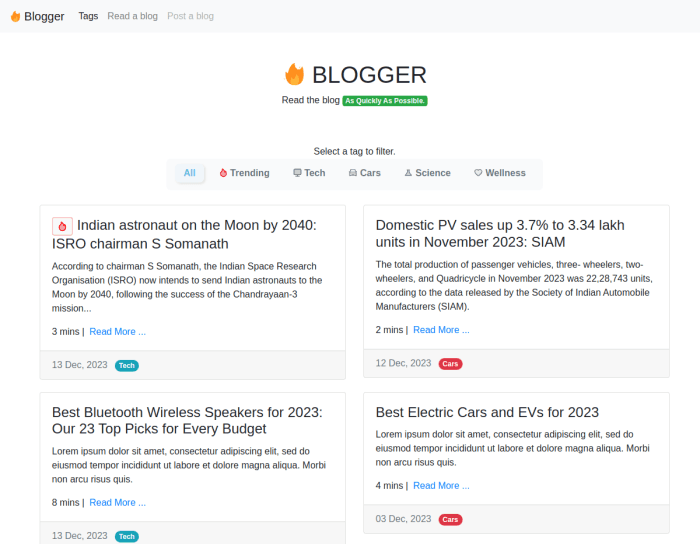Click the large flame icon beside BLOGGER
This screenshot has height=544, width=700.
click(294, 74)
